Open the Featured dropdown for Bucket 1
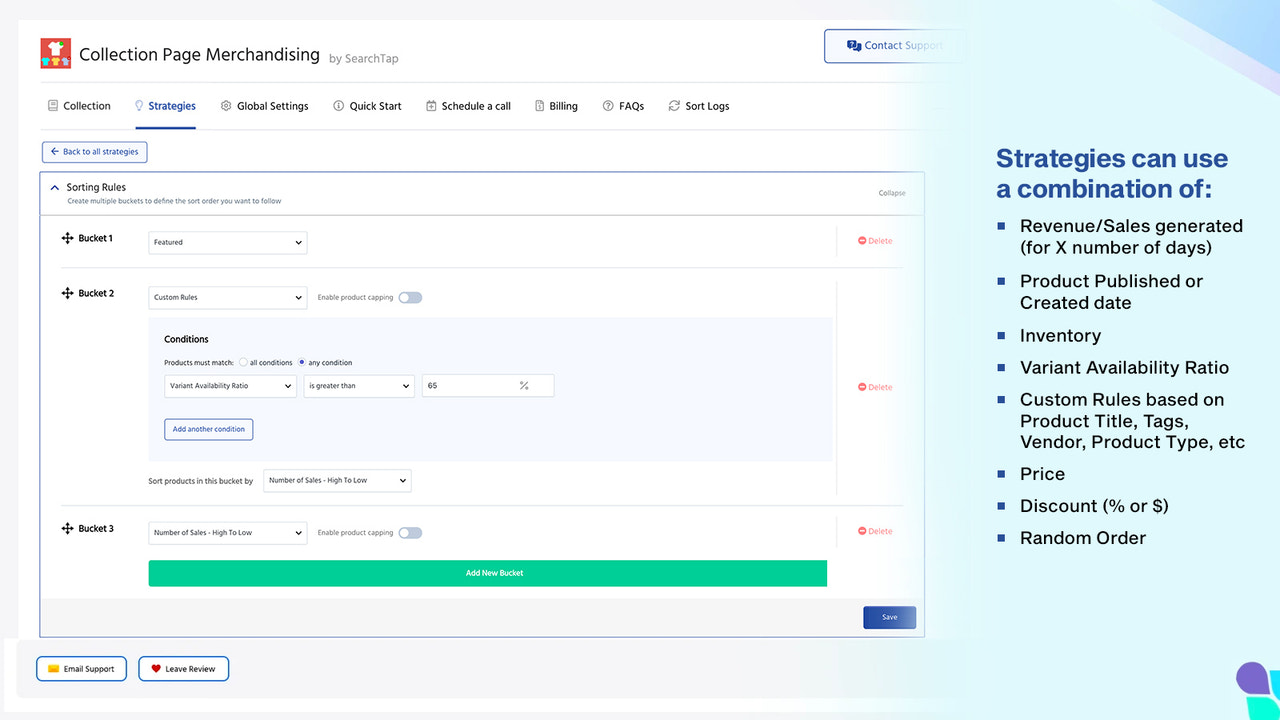Image resolution: width=1280 pixels, height=720 pixels. click(227, 242)
